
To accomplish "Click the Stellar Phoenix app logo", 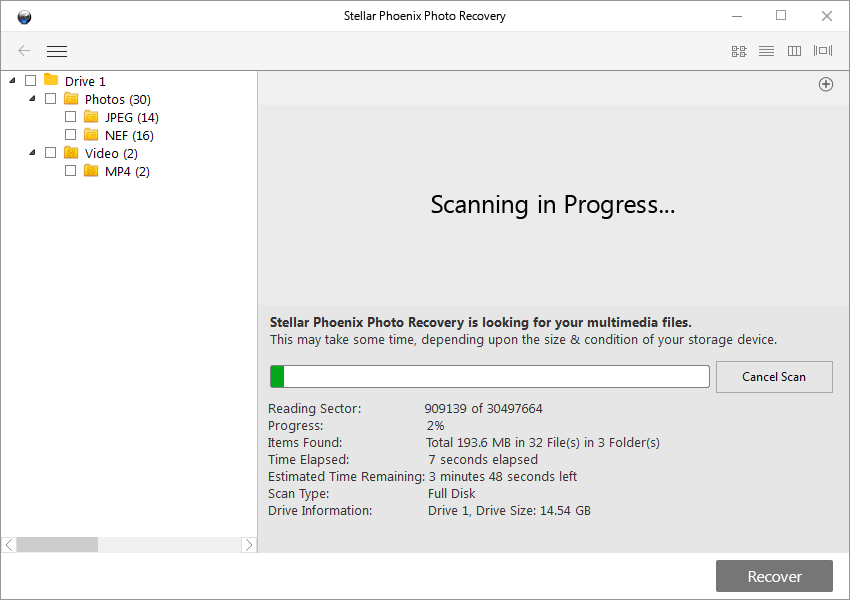I will click(x=24, y=17).
